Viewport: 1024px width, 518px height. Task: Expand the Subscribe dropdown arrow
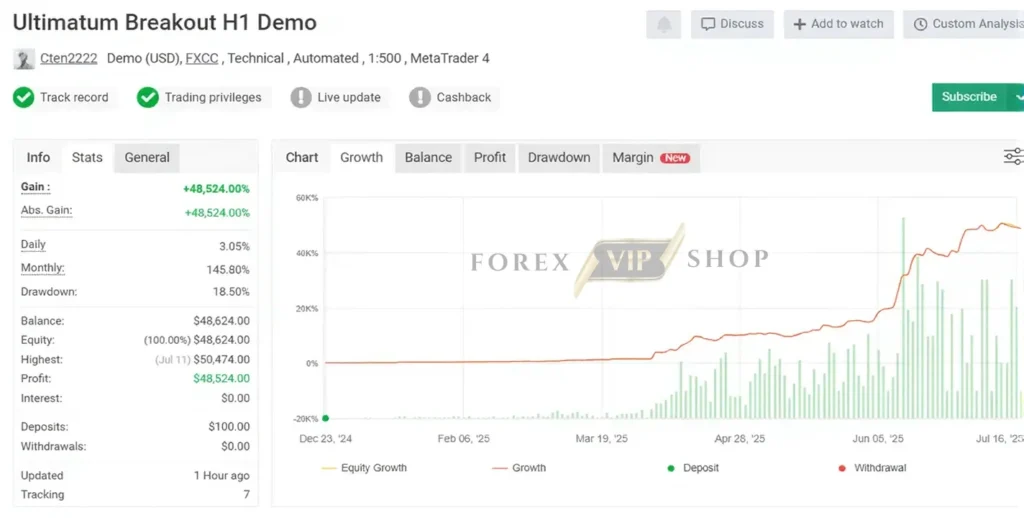1017,97
